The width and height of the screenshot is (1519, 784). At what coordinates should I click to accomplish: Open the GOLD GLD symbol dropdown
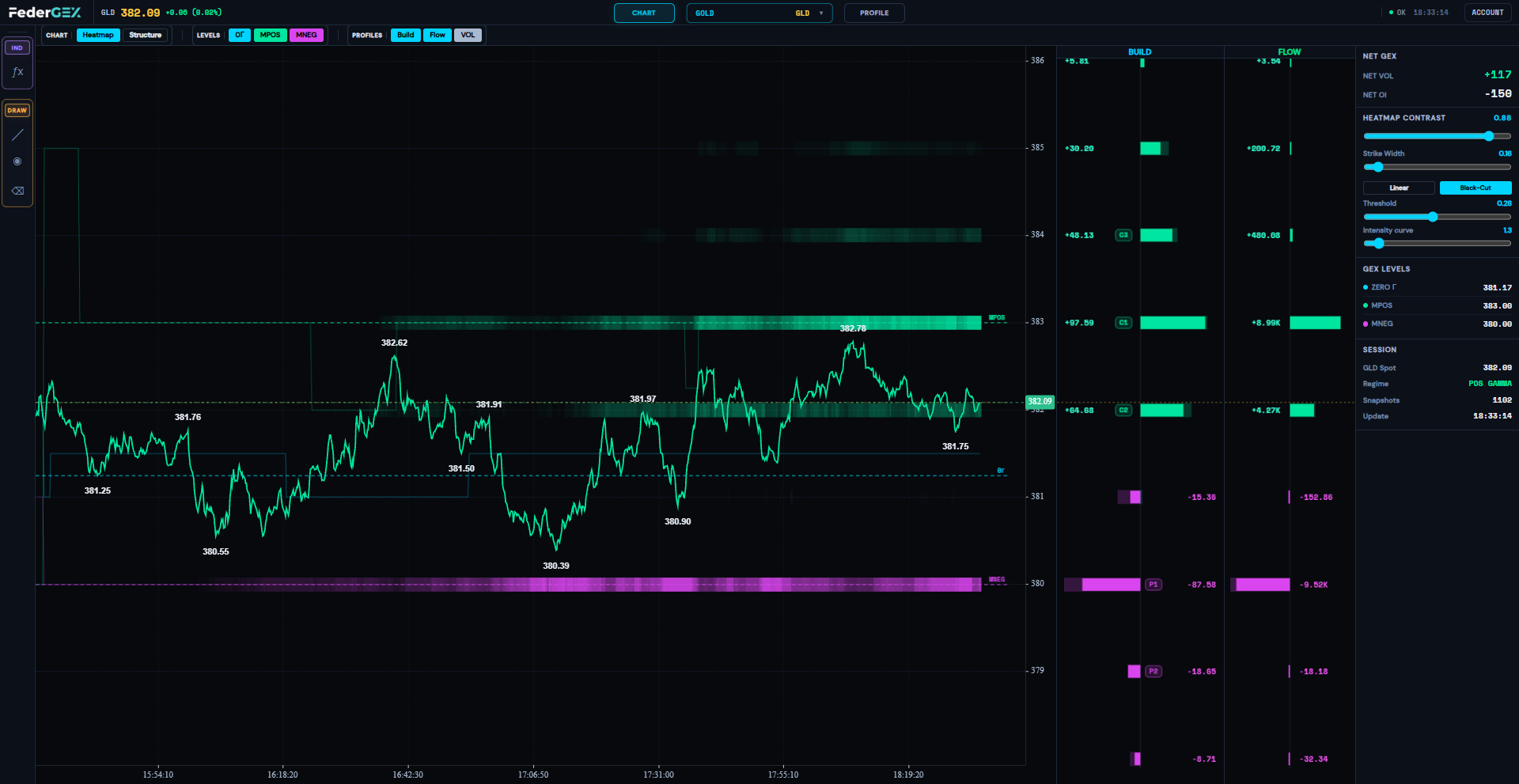[x=759, y=13]
